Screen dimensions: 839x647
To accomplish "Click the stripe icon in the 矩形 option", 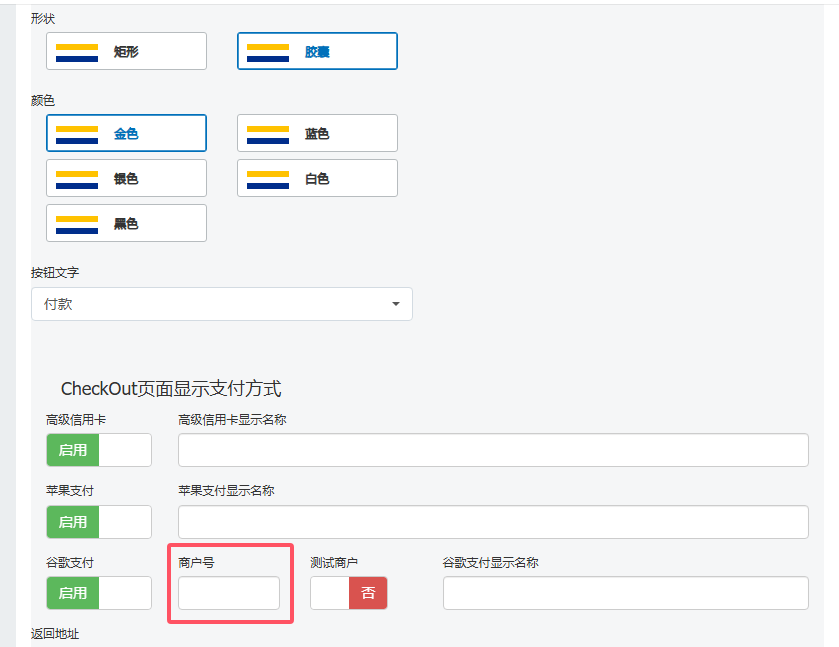I will pyautogui.click(x=77, y=52).
